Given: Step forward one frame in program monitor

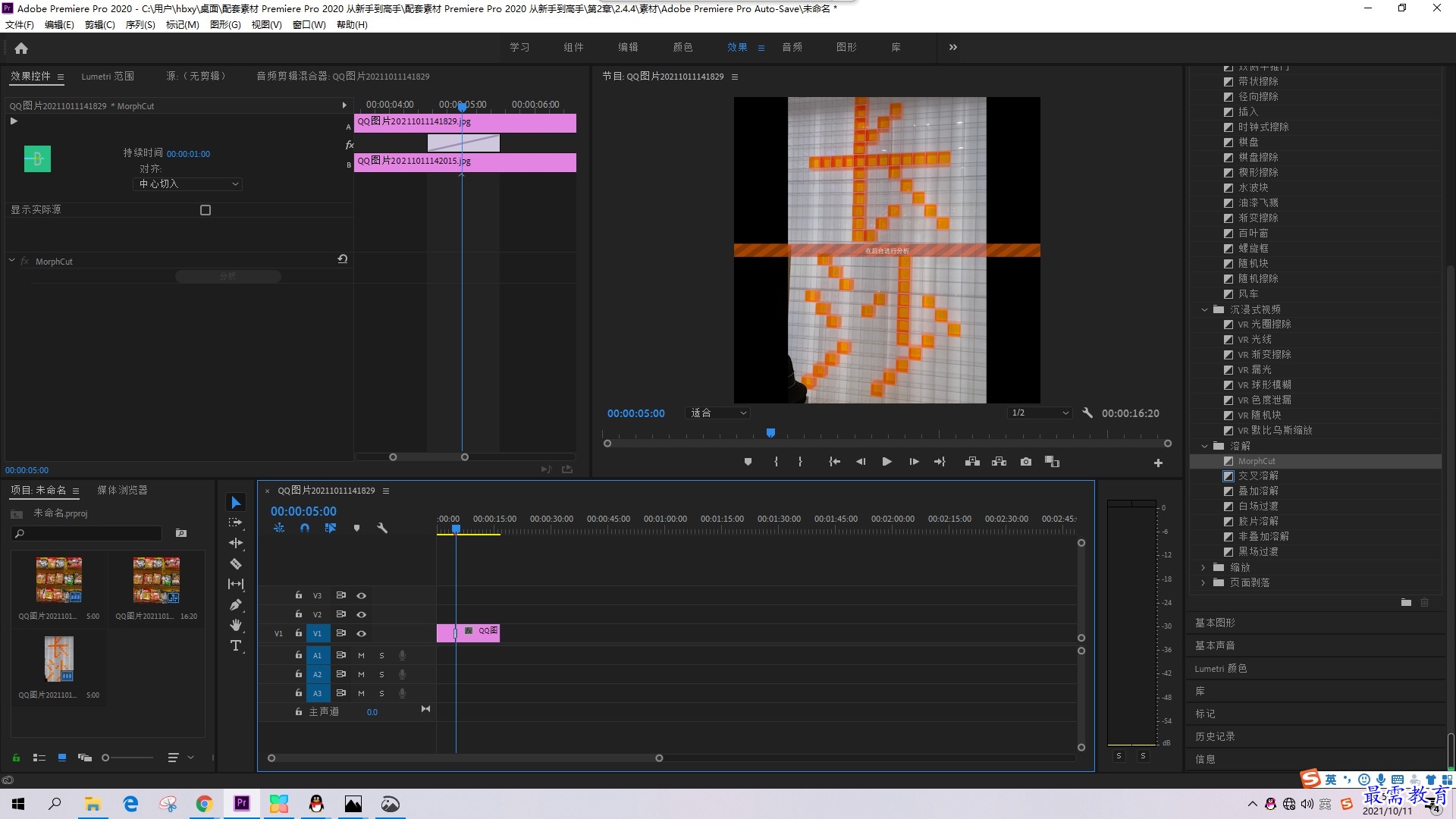Looking at the screenshot, I should coord(914,462).
